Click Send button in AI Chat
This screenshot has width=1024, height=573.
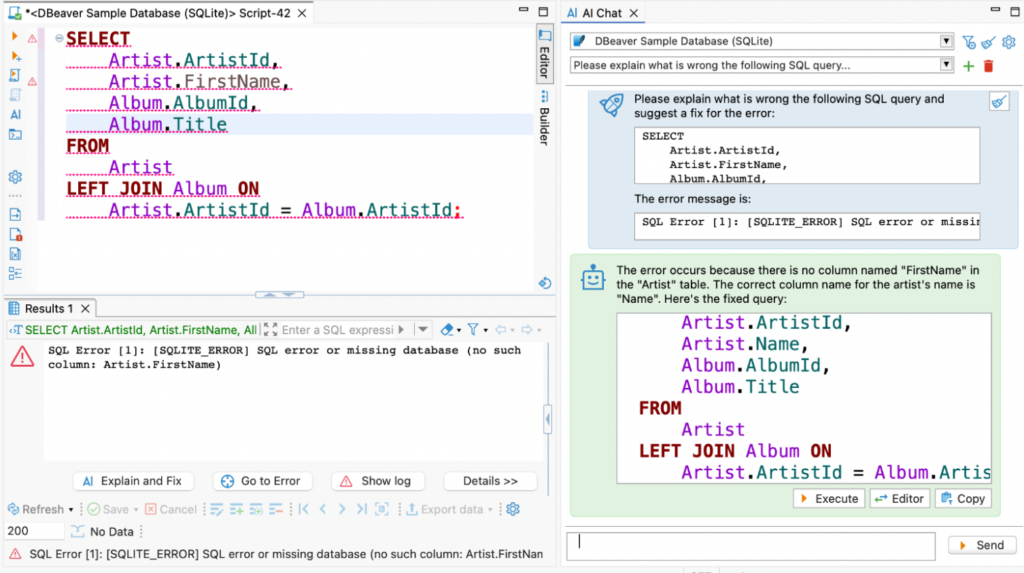click(x=982, y=545)
